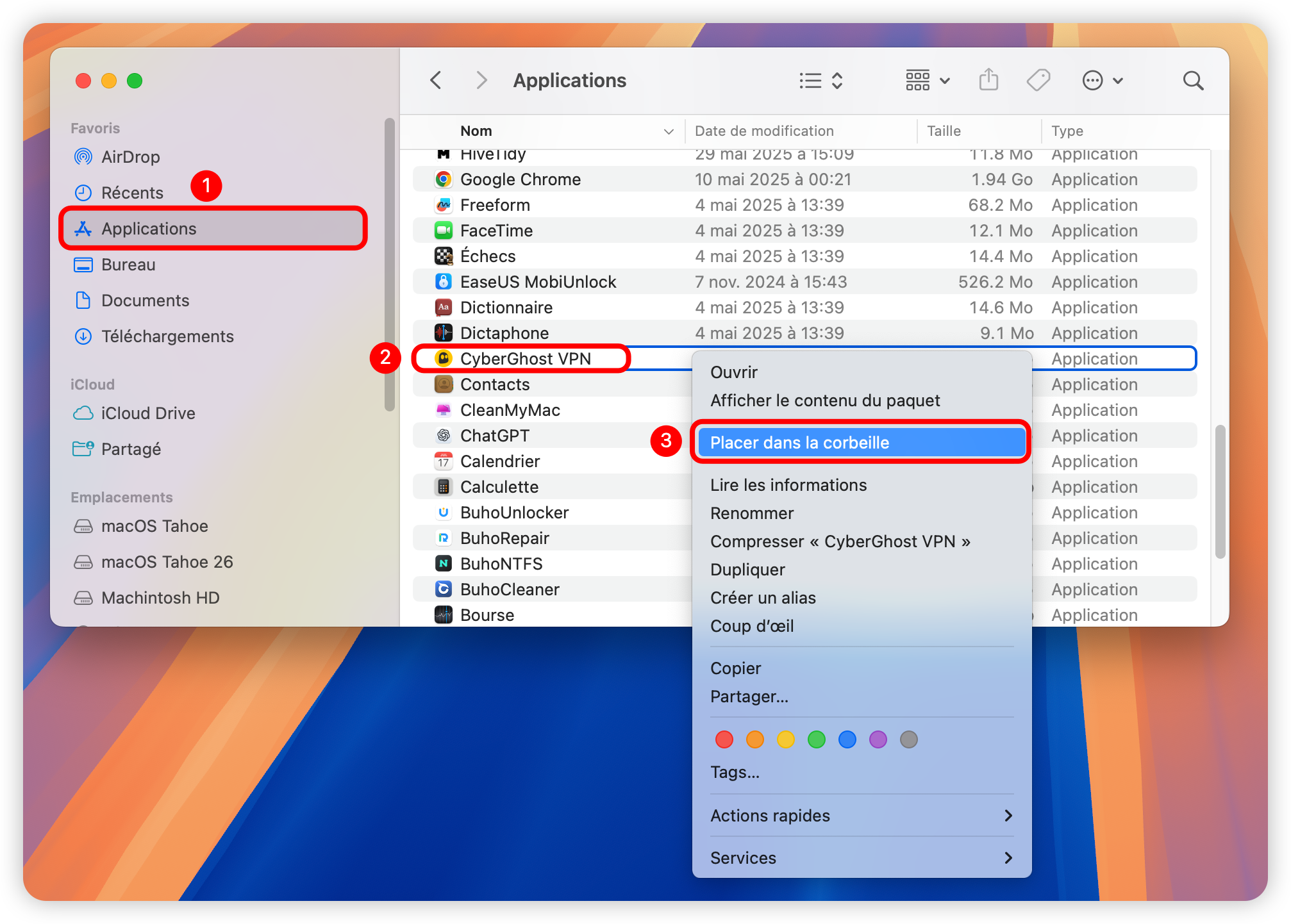
Task: Expand the Actions rapides submenu
Action: point(862,816)
